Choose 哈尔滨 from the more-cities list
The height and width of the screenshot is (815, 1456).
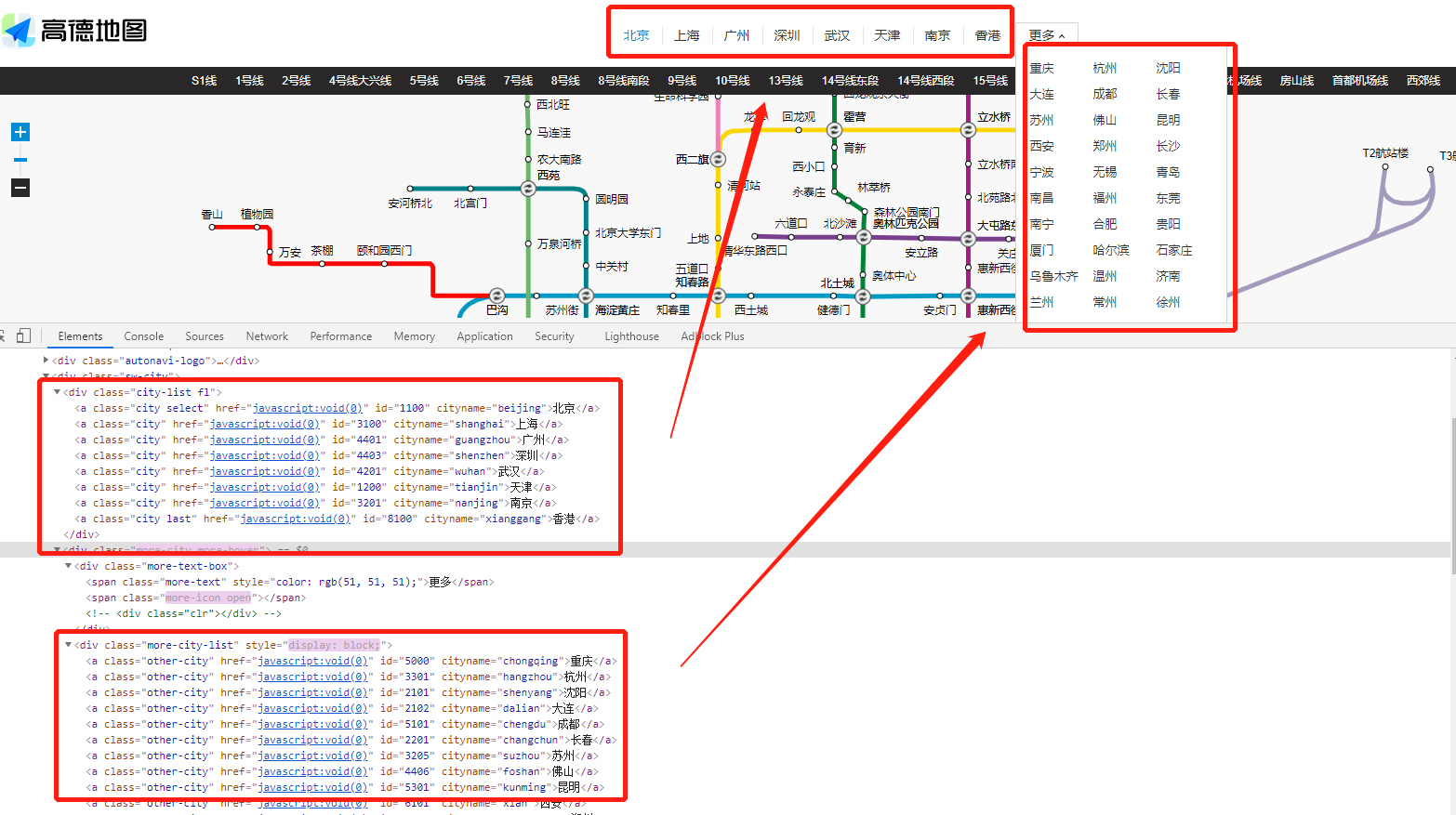1111,250
